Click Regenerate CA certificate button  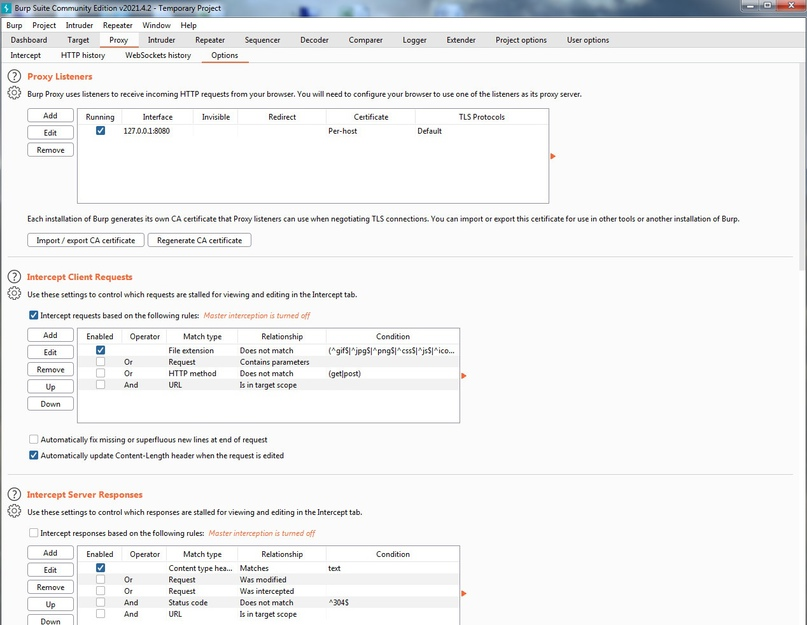199,240
